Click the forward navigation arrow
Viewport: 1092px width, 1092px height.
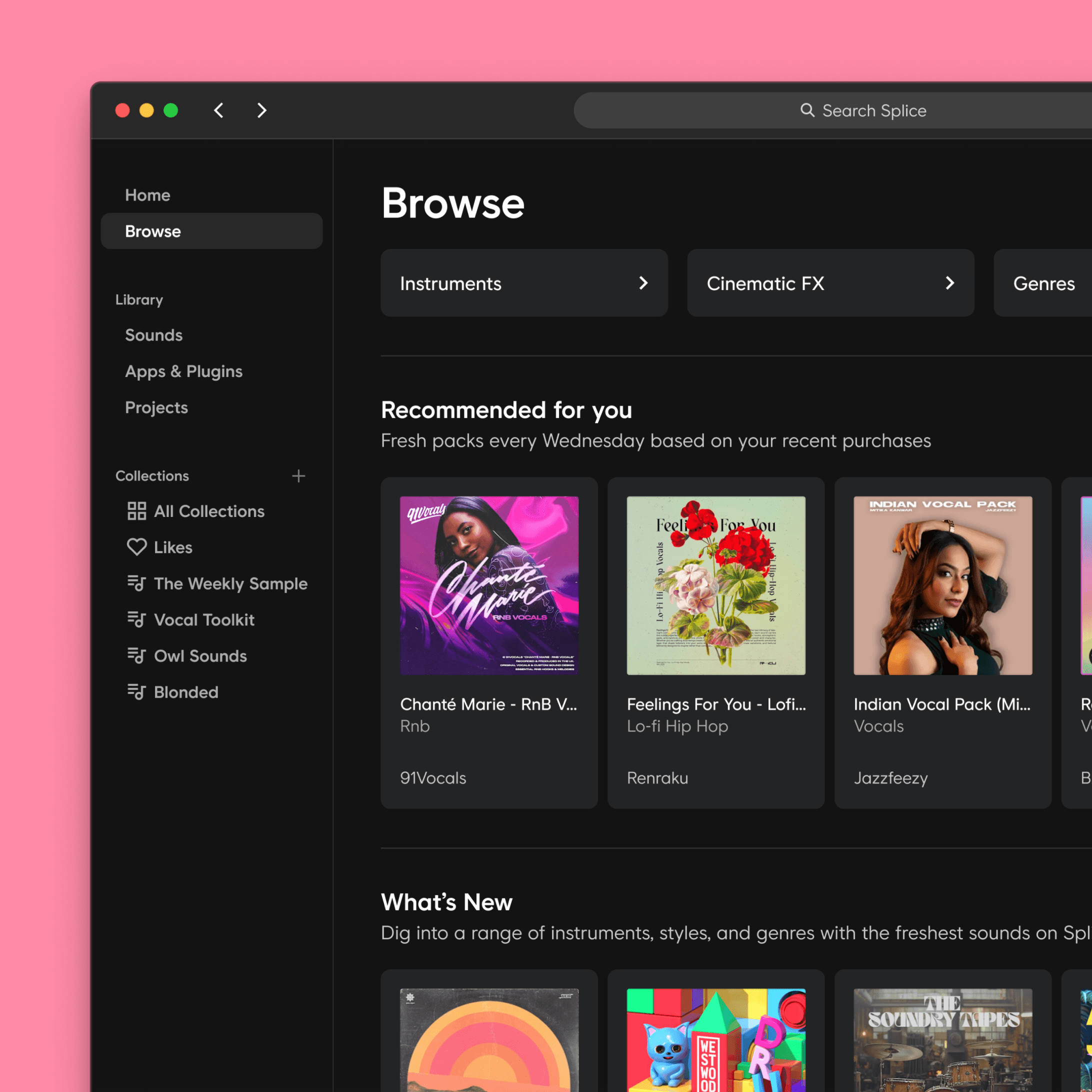pos(261,110)
